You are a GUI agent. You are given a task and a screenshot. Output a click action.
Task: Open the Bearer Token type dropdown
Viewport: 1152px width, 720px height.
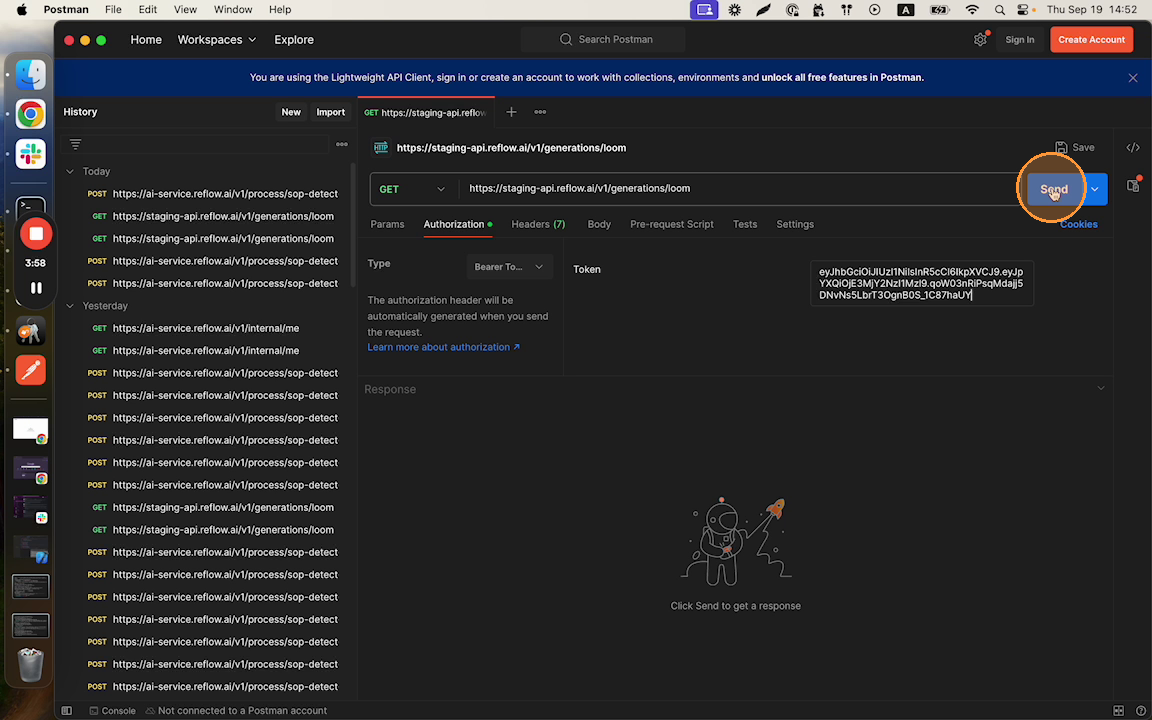pyautogui.click(x=509, y=267)
